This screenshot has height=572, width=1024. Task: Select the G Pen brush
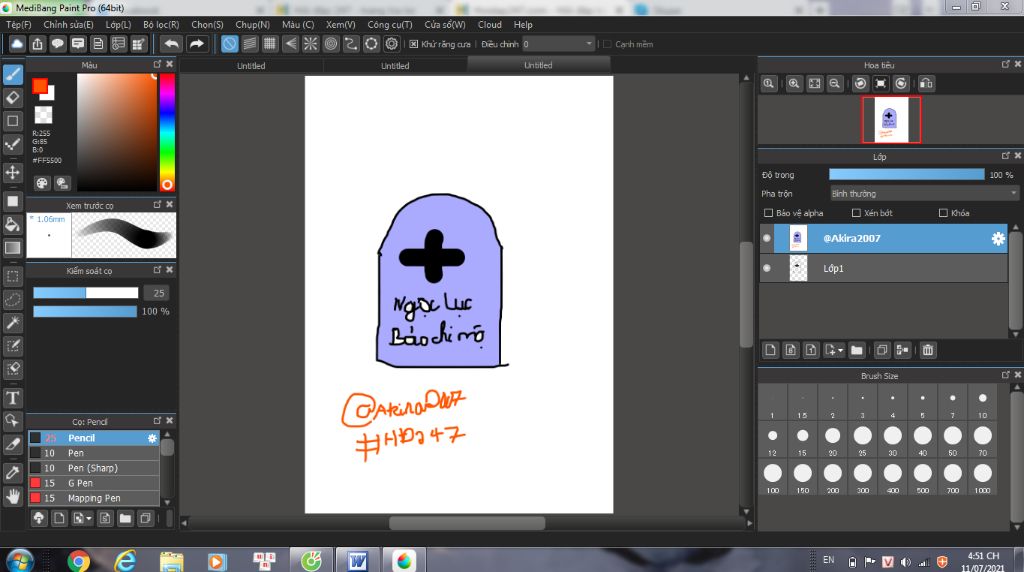[94, 483]
